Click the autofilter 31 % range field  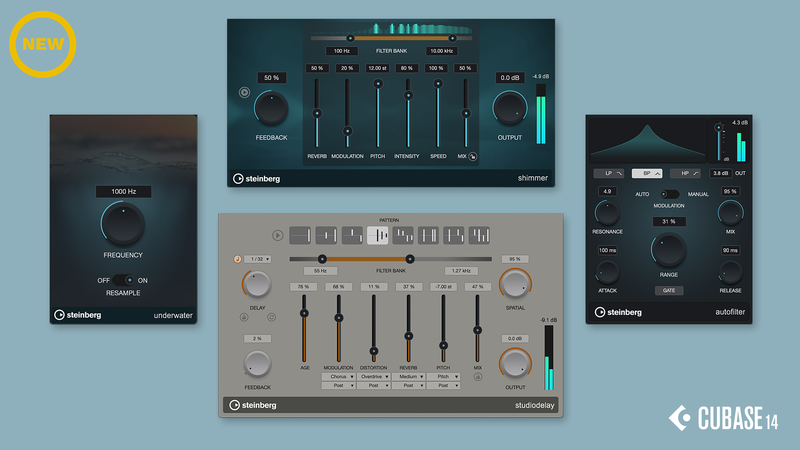[x=669, y=221]
